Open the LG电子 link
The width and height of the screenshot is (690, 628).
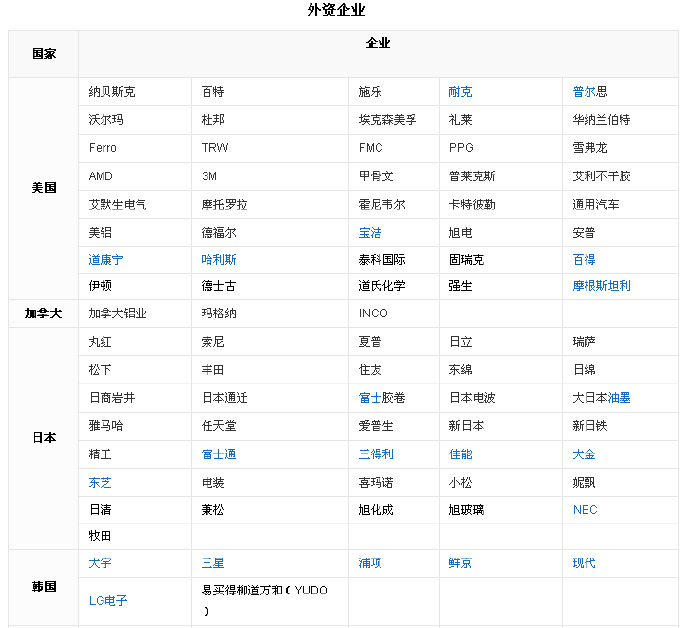[x=108, y=601]
